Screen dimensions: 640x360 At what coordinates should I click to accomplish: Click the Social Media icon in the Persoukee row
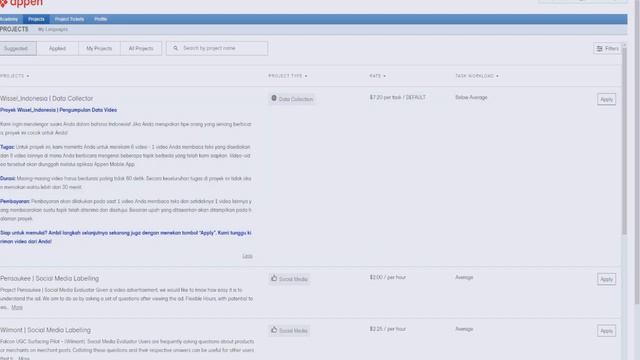(274, 278)
